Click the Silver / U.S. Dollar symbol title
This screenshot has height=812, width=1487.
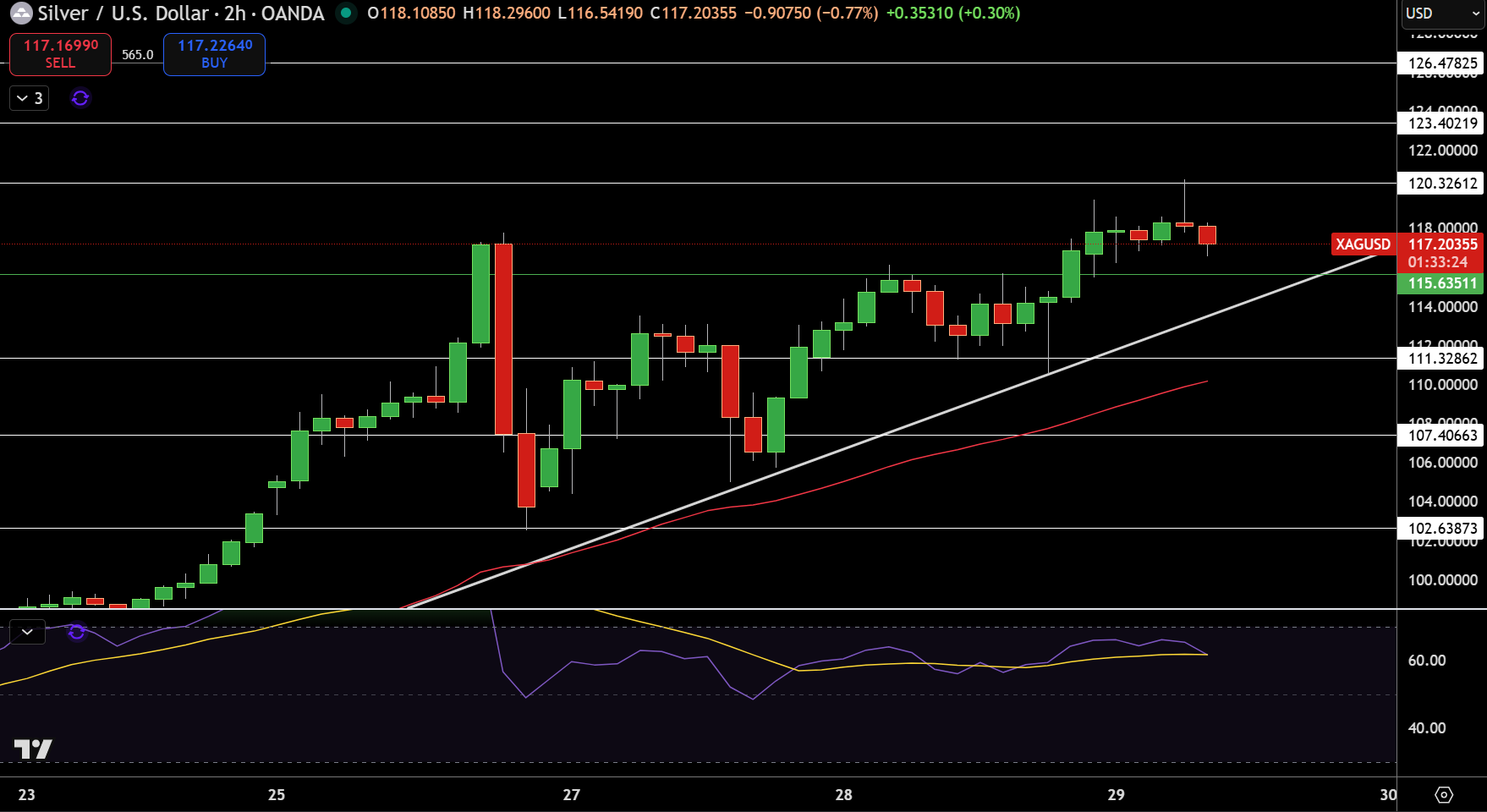click(123, 14)
